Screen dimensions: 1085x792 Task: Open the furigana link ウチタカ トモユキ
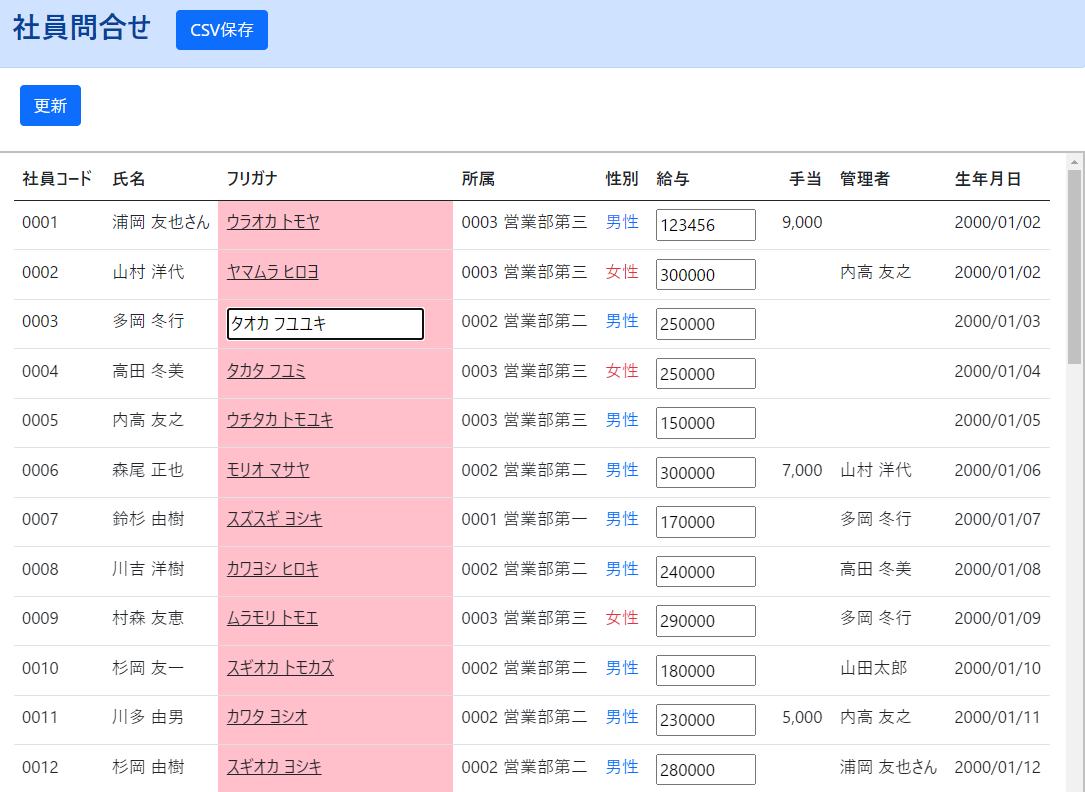pyautogui.click(x=279, y=421)
